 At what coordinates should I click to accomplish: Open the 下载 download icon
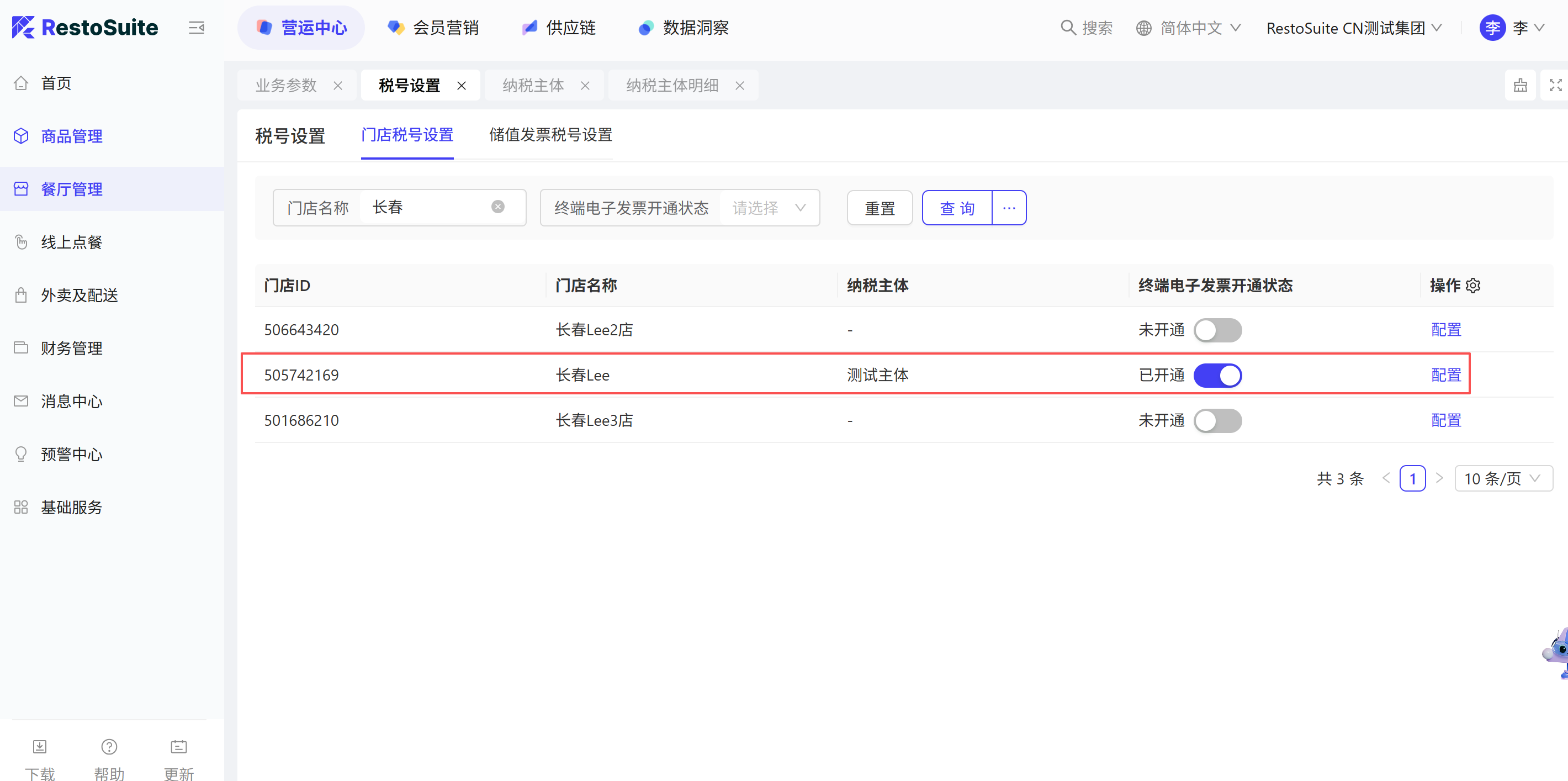(40, 746)
